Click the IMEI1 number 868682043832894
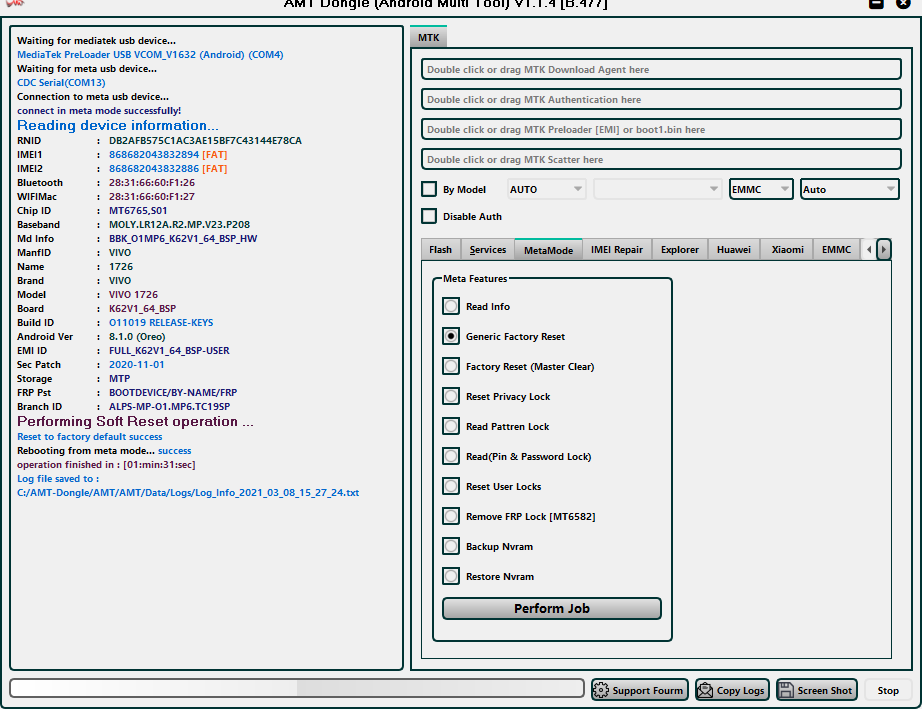The image size is (922, 709). (154, 155)
